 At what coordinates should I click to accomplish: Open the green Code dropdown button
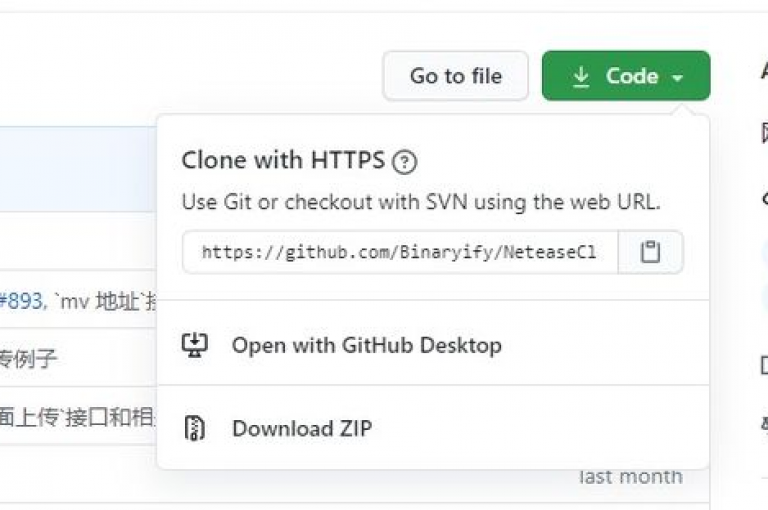coord(626,76)
